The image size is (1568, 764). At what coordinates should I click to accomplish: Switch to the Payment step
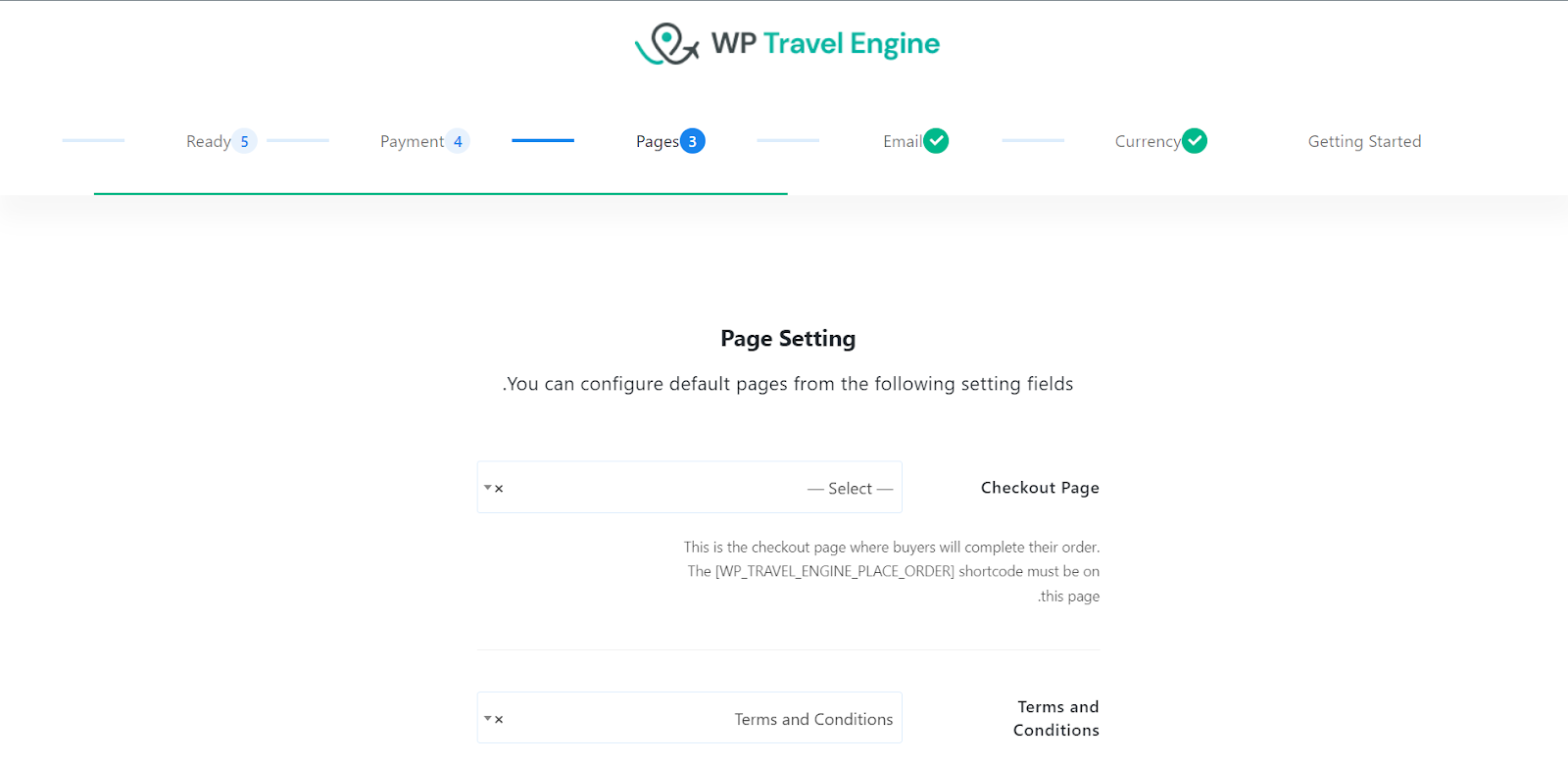[412, 141]
